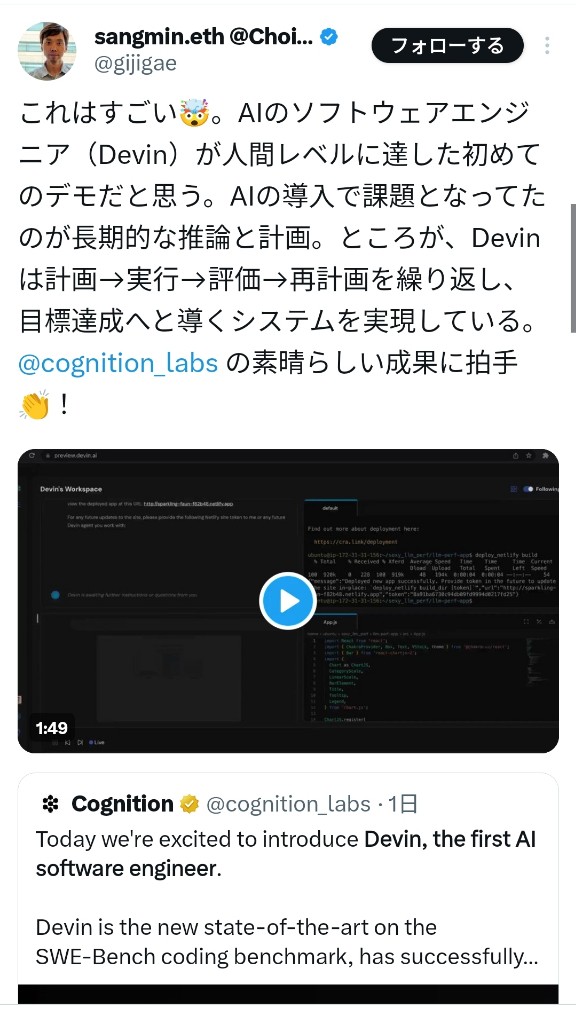
Task: Click the star bookmark icon in the video's browser bar
Action: tap(528, 455)
